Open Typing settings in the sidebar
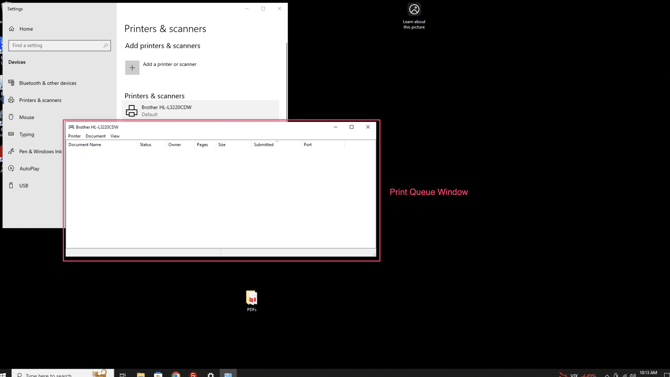670x377 pixels. (x=21, y=134)
